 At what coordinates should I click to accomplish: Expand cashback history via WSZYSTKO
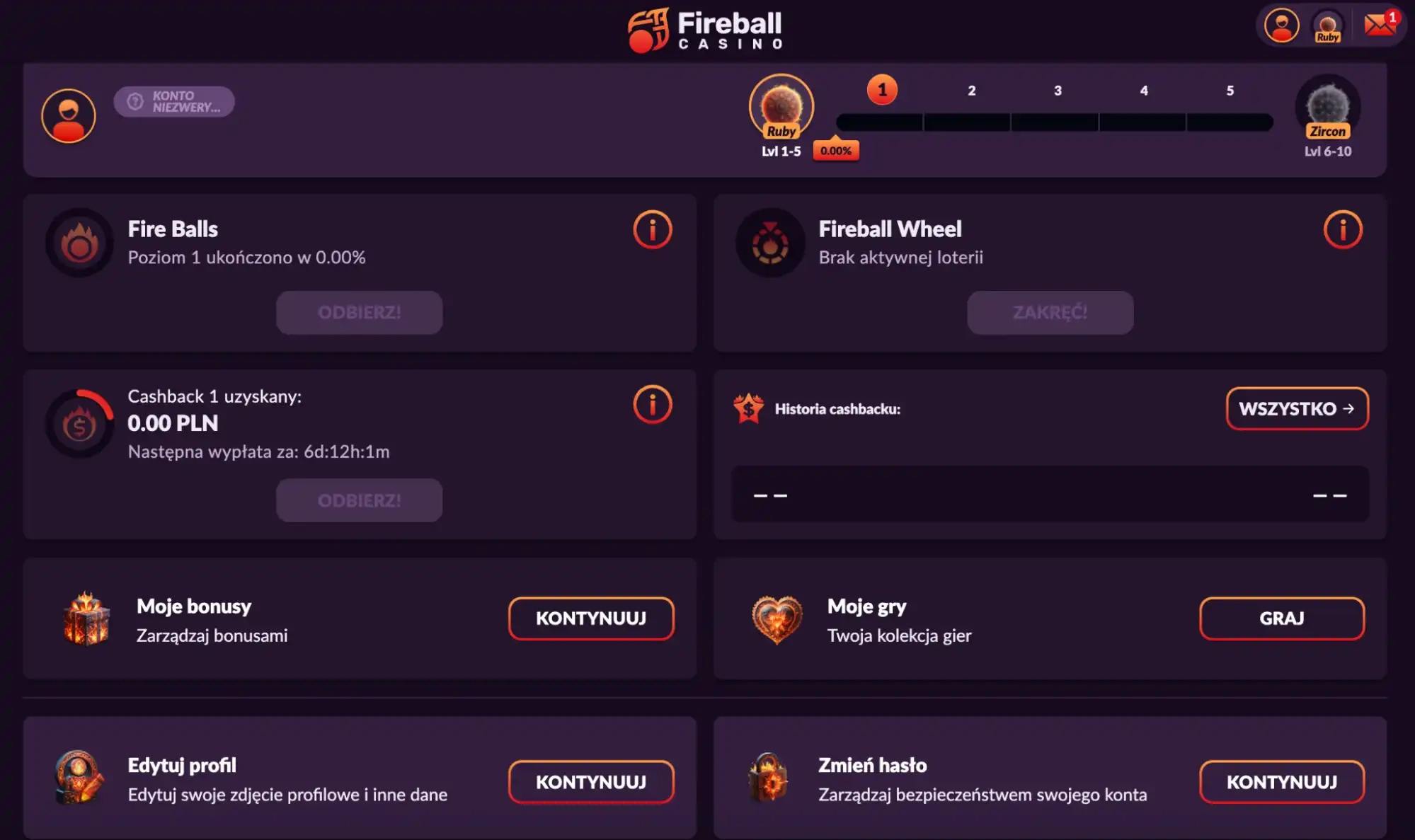click(1297, 408)
